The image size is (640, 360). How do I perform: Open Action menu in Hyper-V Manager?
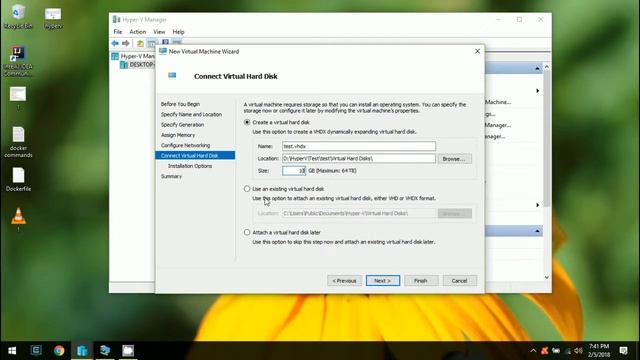point(138,32)
